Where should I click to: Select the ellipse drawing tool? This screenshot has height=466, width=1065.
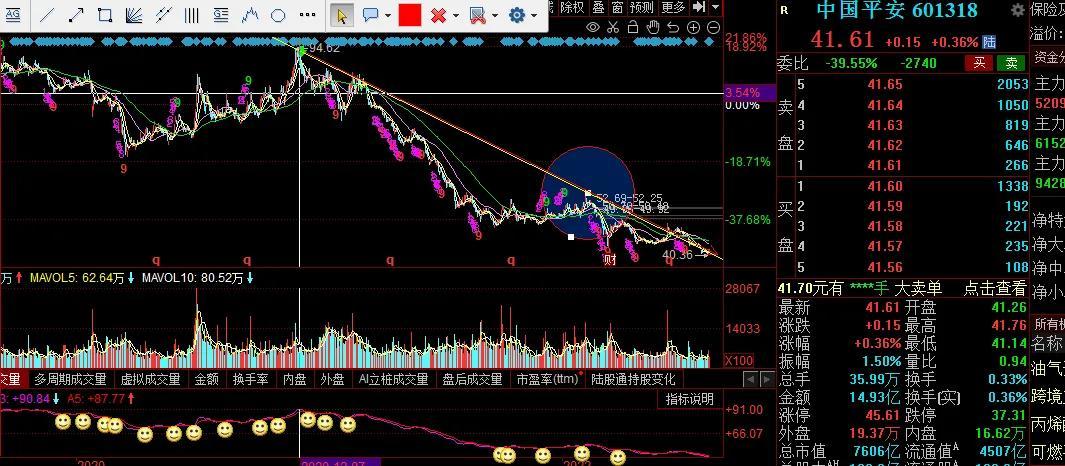point(279,15)
